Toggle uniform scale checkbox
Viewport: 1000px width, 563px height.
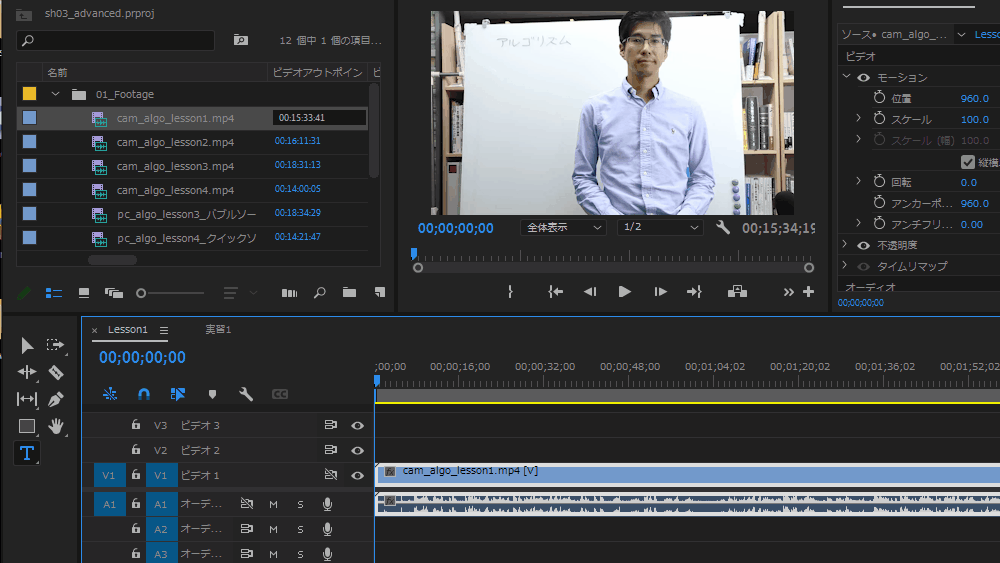point(967,162)
